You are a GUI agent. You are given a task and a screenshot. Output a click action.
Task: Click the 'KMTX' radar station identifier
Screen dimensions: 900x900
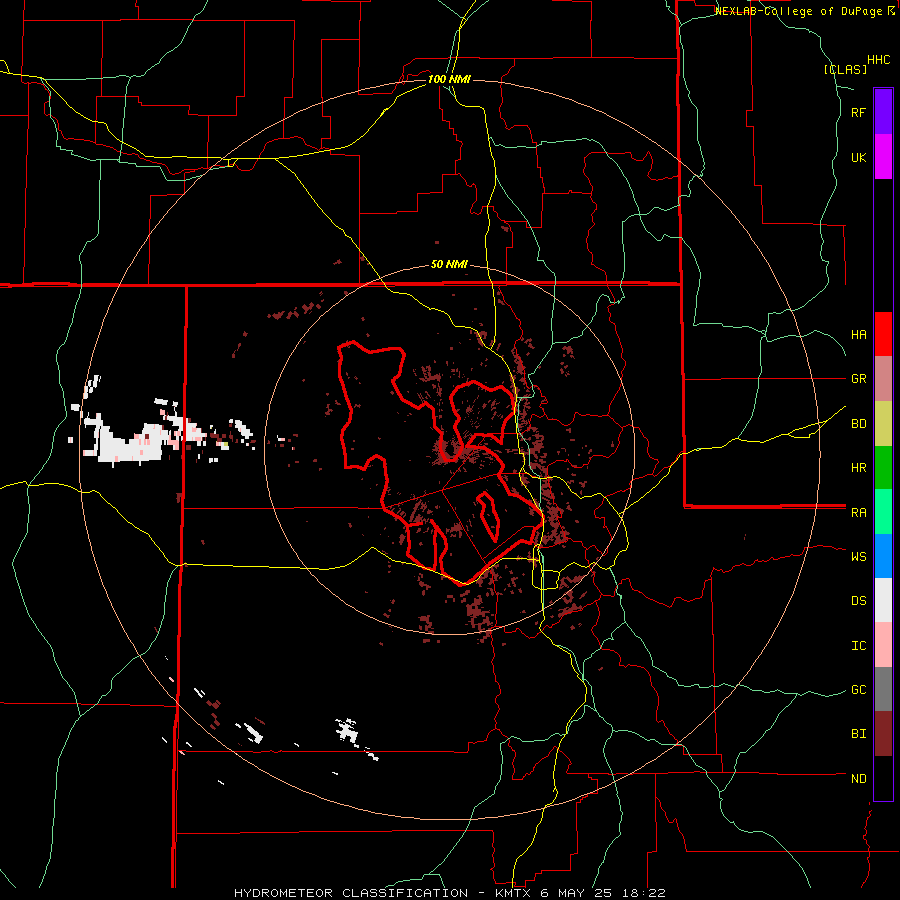click(513, 893)
